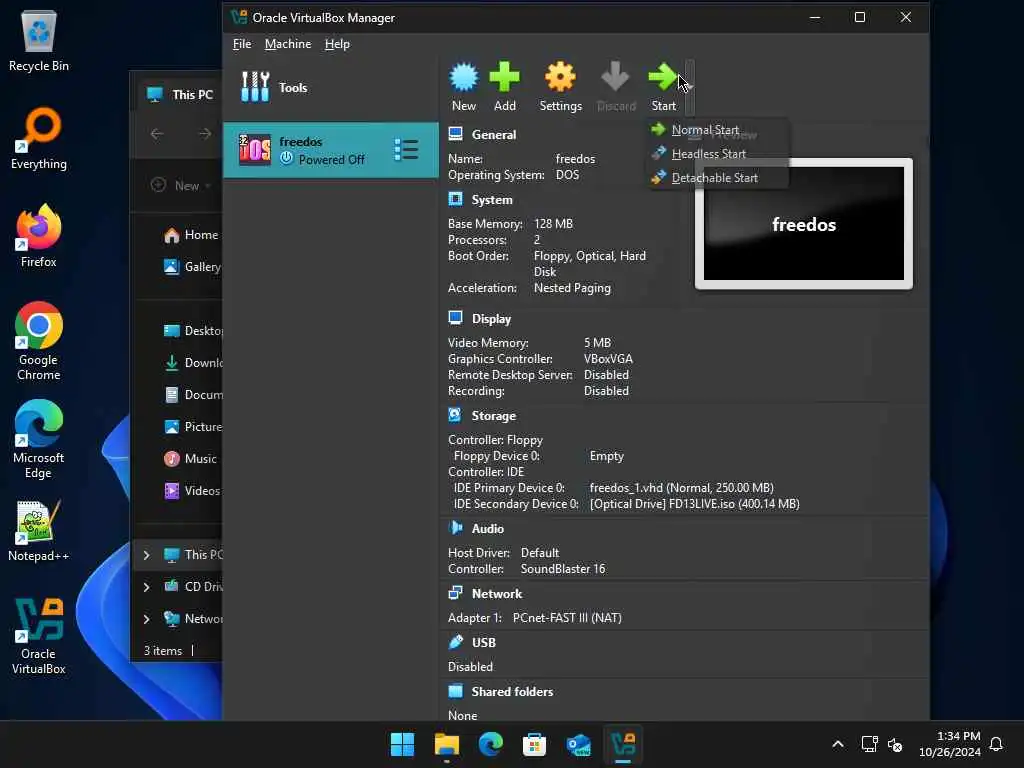Viewport: 1024px width, 768px height.
Task: Click the Storage section header
Action: click(x=494, y=416)
